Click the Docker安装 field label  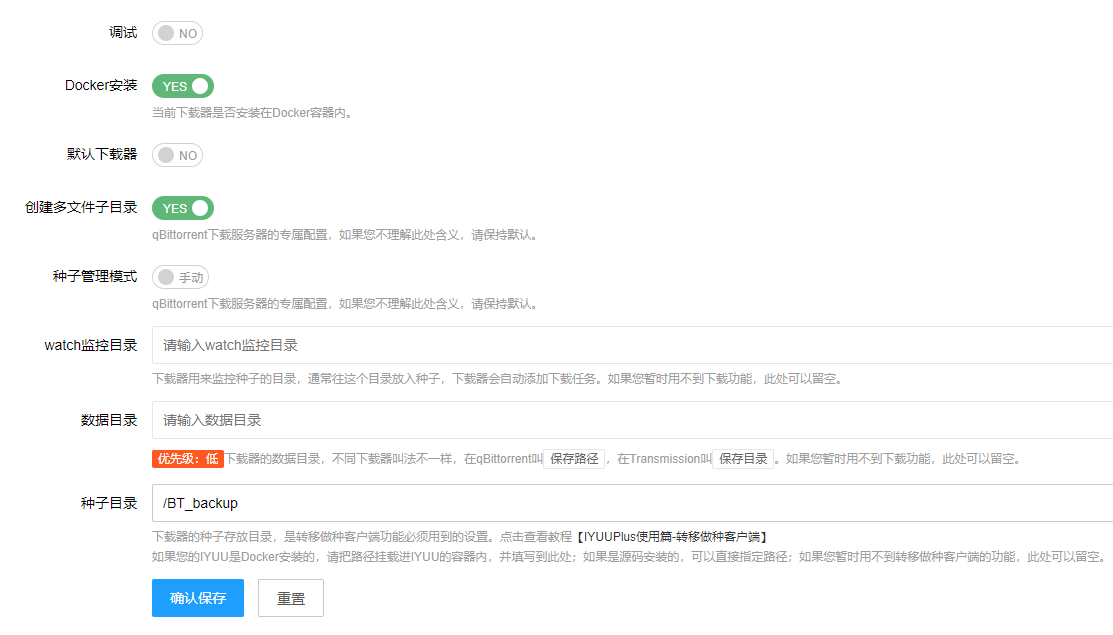tap(101, 85)
